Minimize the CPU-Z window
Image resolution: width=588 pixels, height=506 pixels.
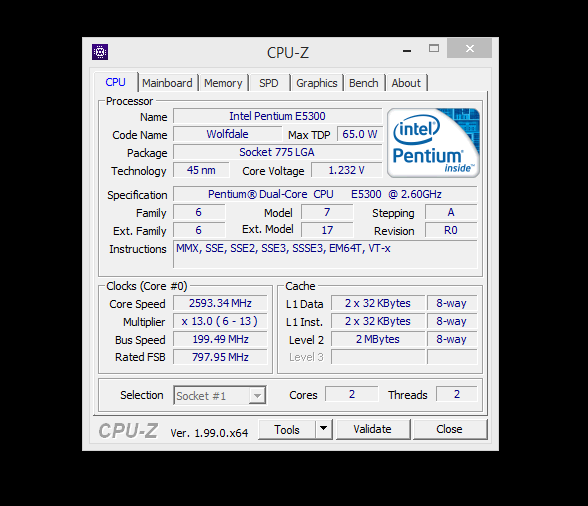point(407,50)
